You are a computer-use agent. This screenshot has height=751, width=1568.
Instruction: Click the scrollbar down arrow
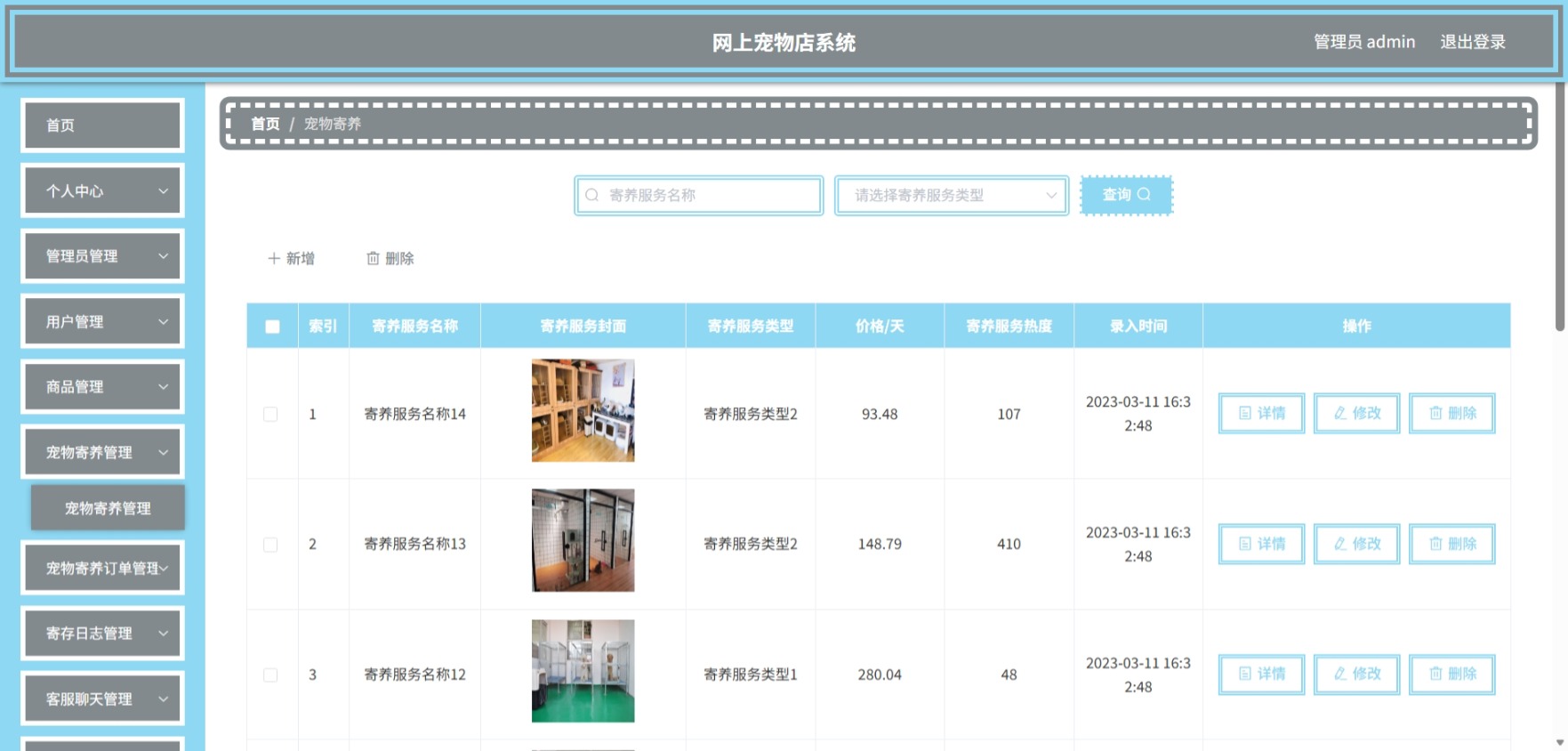point(1559,741)
